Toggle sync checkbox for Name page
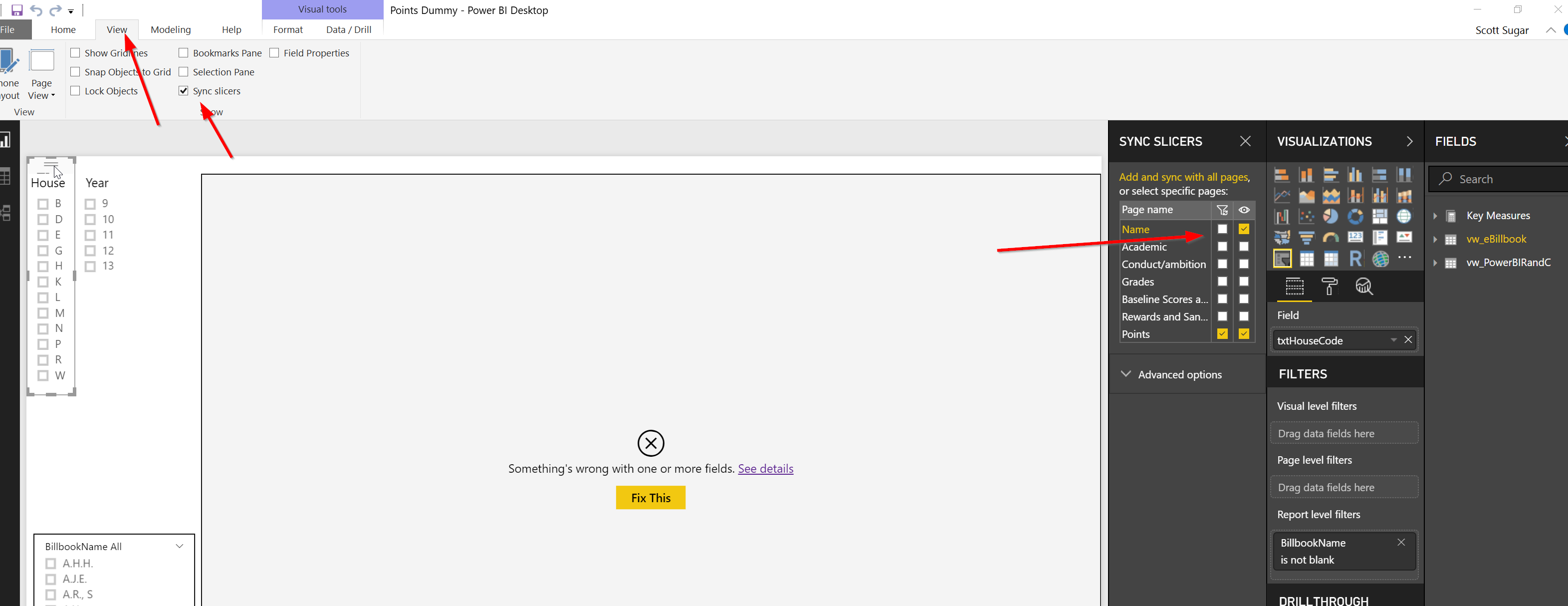The height and width of the screenshot is (606, 1568). point(1222,229)
